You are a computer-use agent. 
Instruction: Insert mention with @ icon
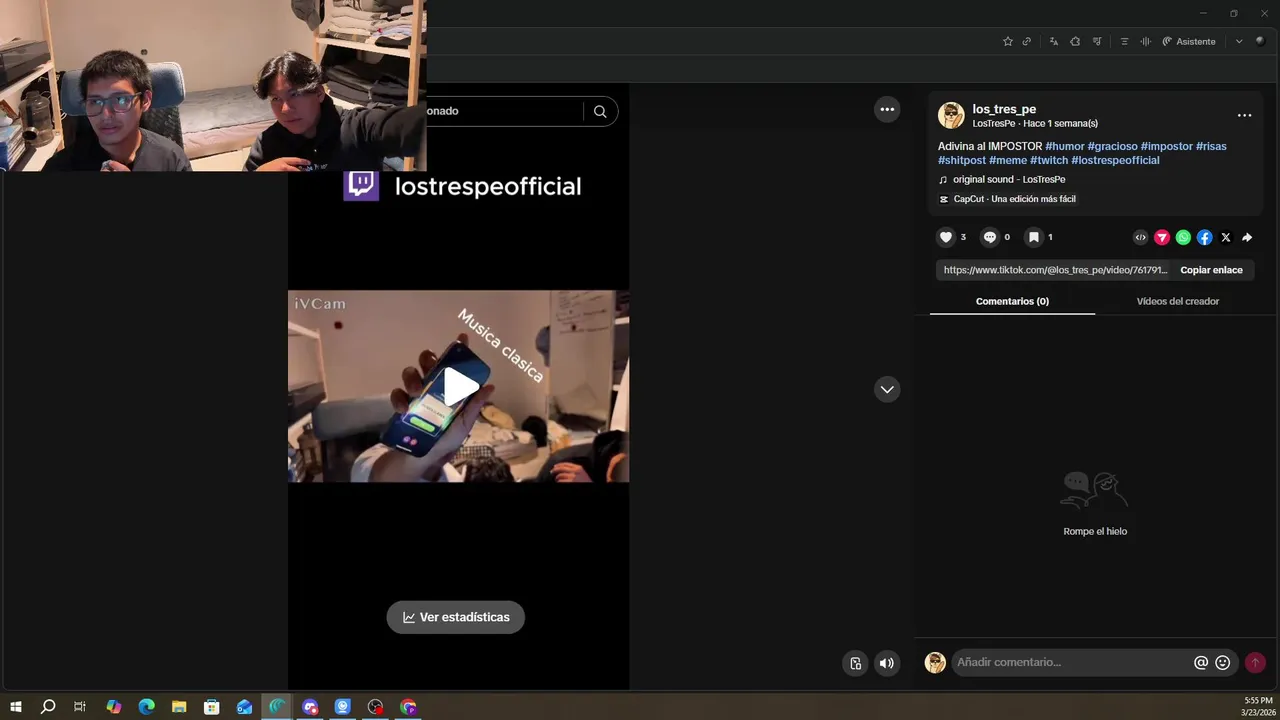1201,662
